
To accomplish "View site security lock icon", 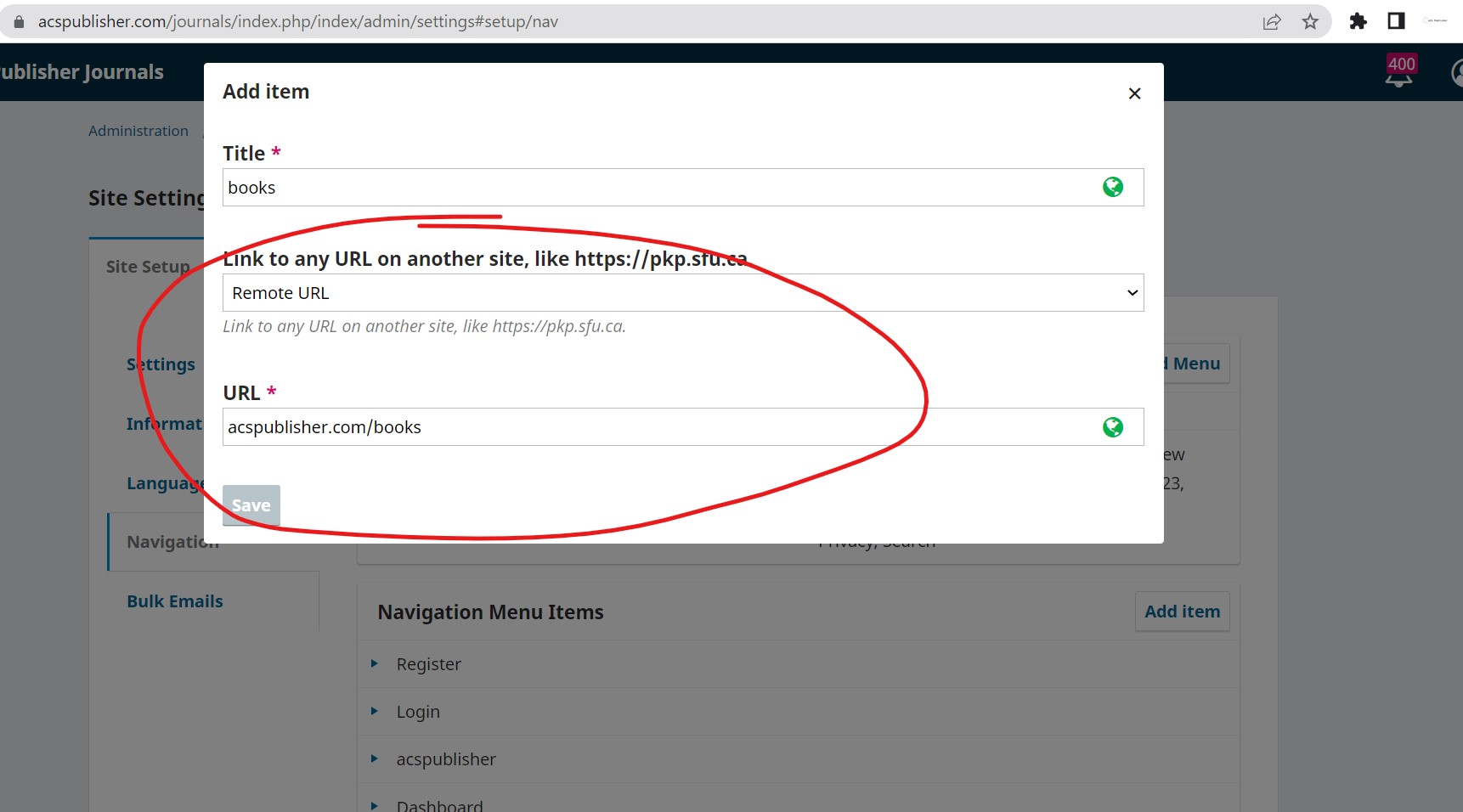I will tap(20, 22).
